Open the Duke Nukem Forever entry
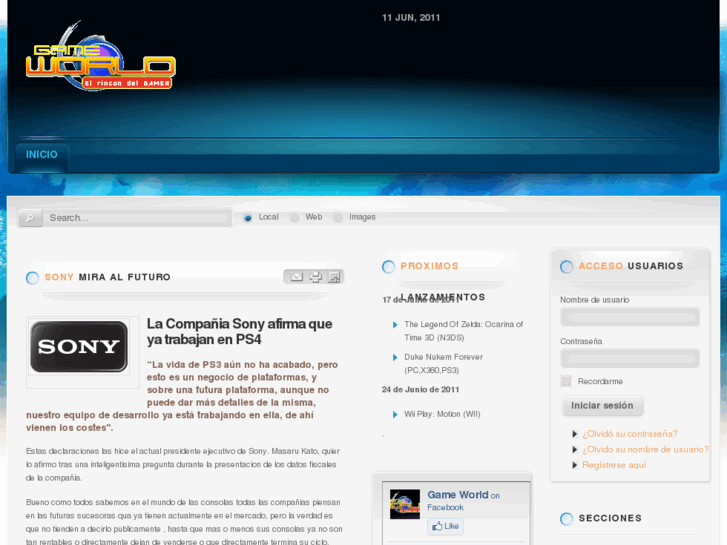 point(443,363)
